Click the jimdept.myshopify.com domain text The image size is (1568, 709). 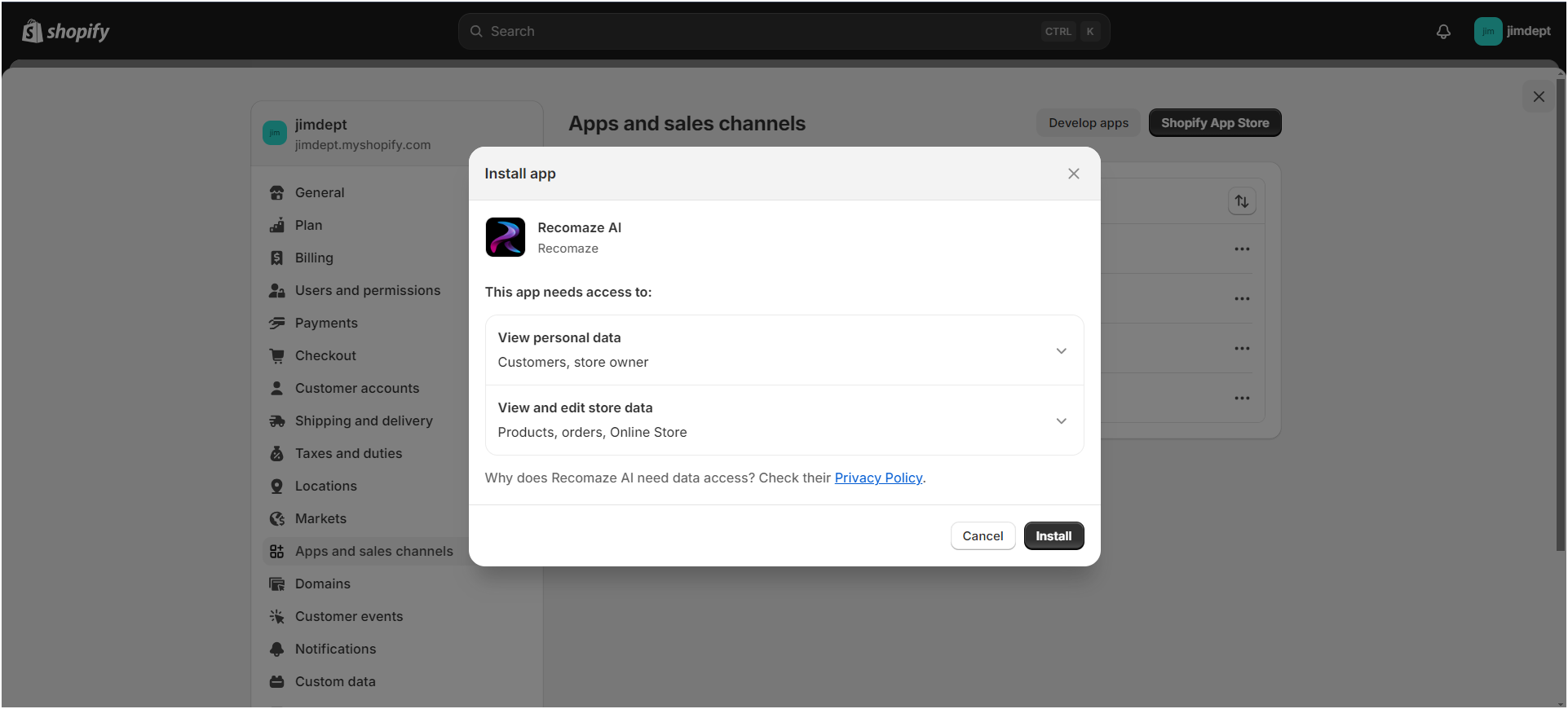coord(363,144)
